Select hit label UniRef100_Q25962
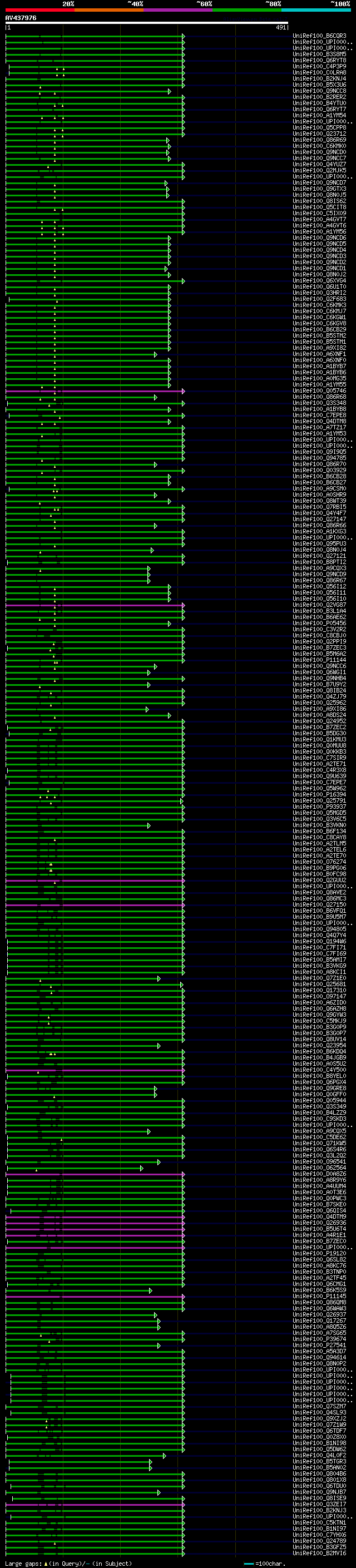The width and height of the screenshot is (356, 1568). [x=319, y=703]
